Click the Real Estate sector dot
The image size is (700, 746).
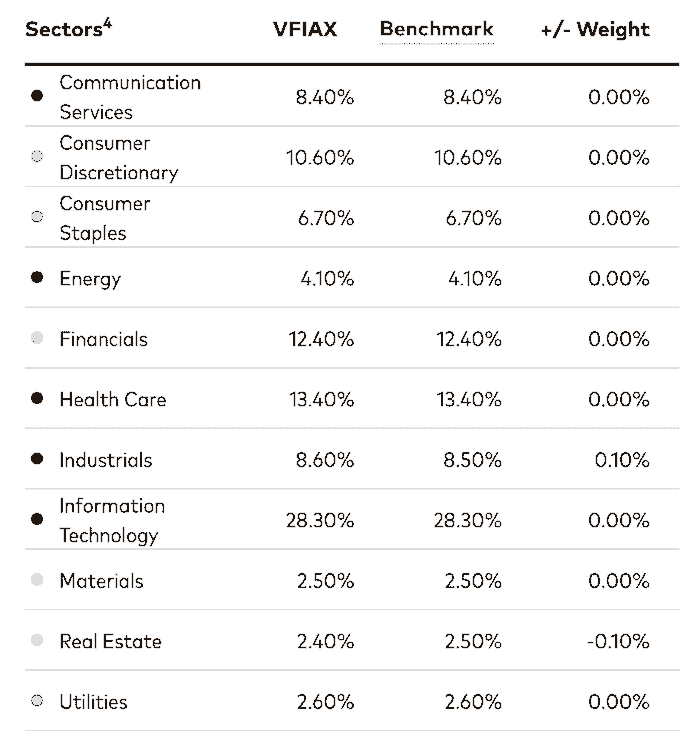point(37,641)
